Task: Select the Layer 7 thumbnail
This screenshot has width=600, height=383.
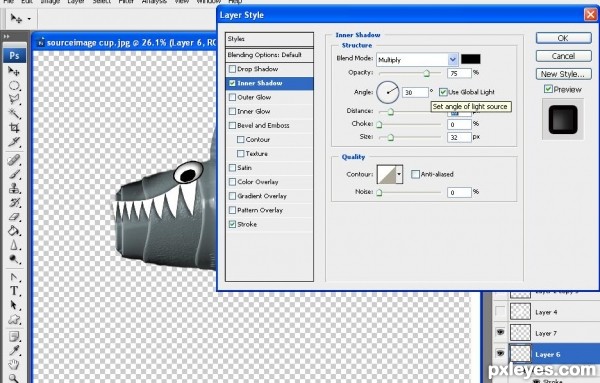Action: click(x=520, y=332)
